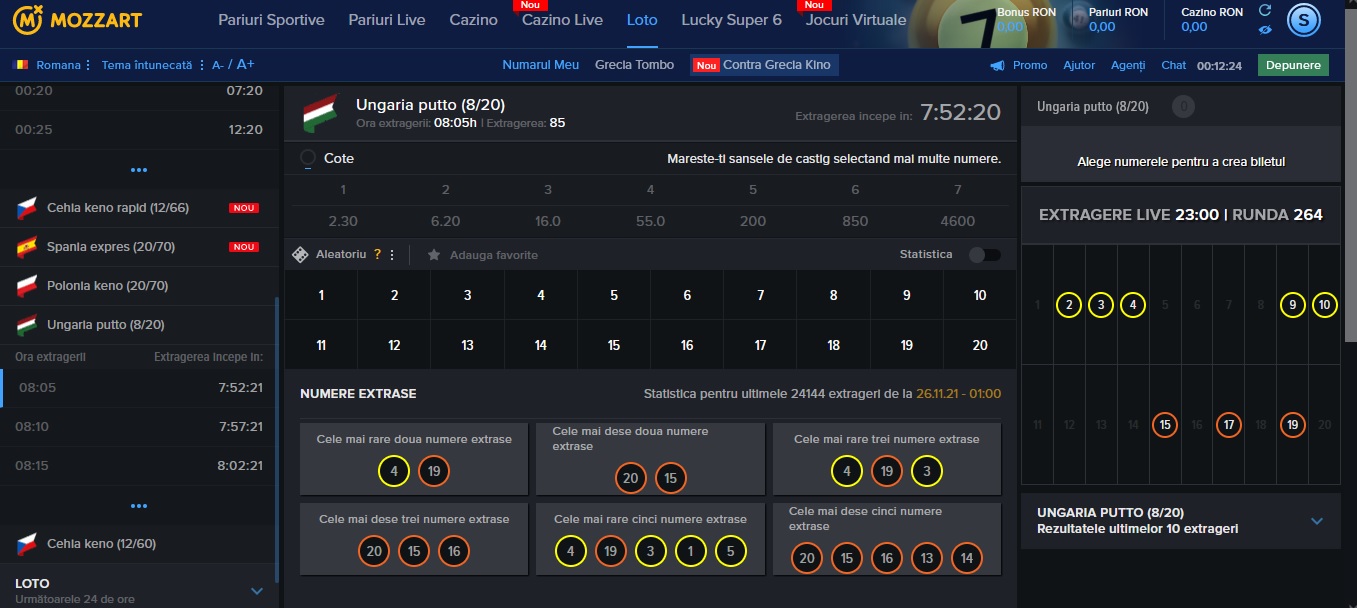Click the Cehia keno (12/60) flag icon
This screenshot has width=1357, height=608.
click(x=27, y=544)
